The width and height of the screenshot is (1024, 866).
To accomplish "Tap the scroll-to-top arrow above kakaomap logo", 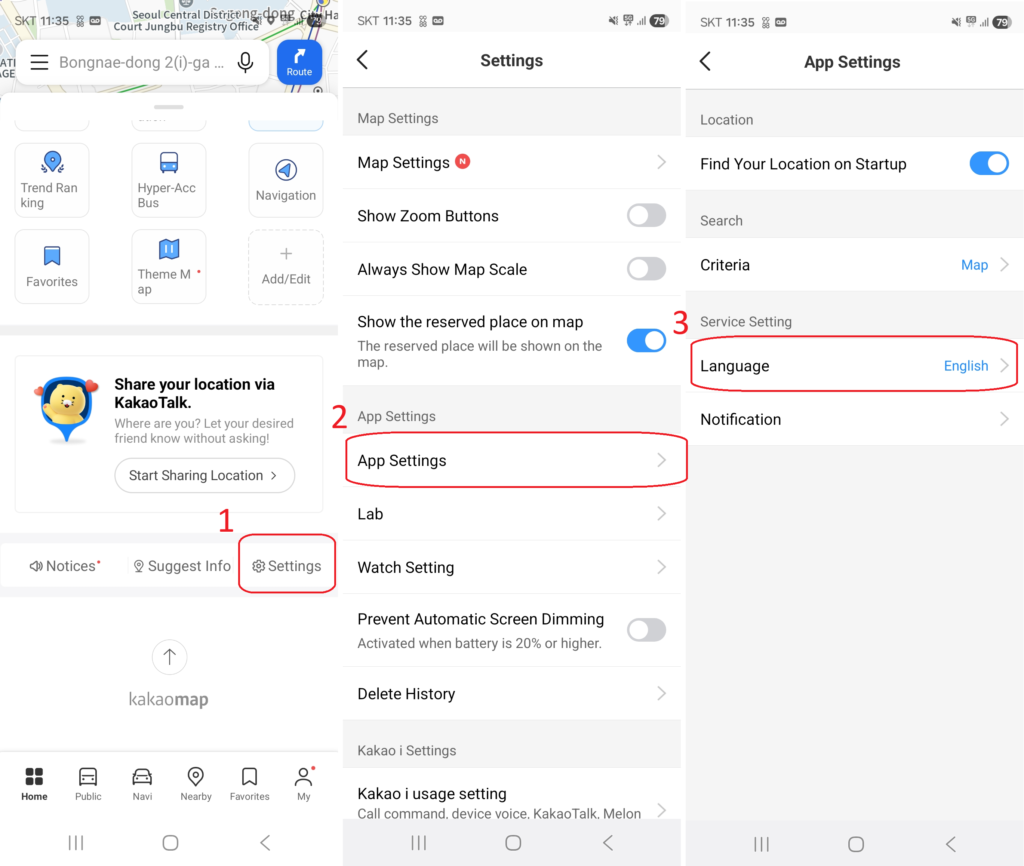I will click(169, 657).
